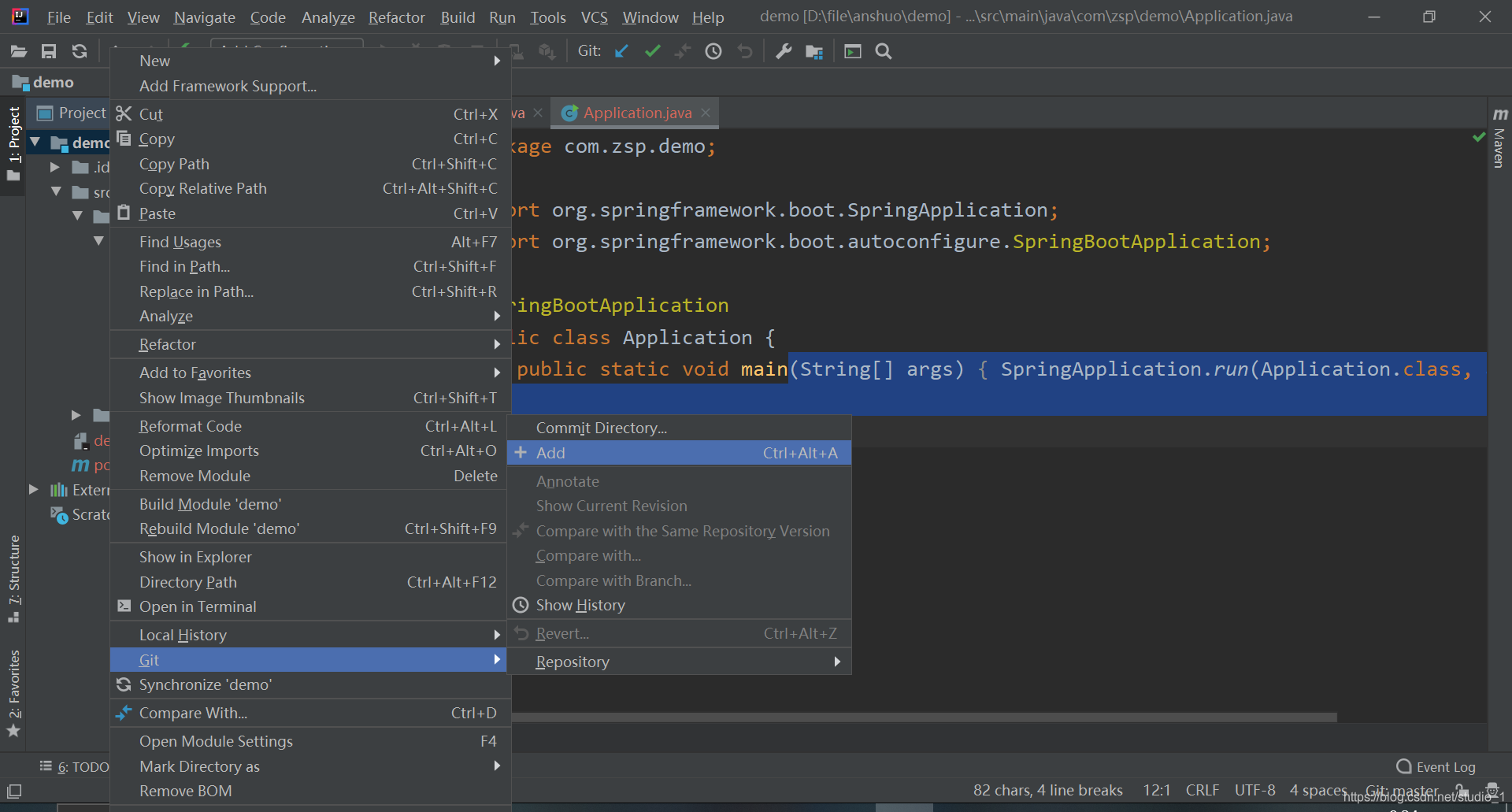Click the 12:1 cursor position

point(1157,790)
